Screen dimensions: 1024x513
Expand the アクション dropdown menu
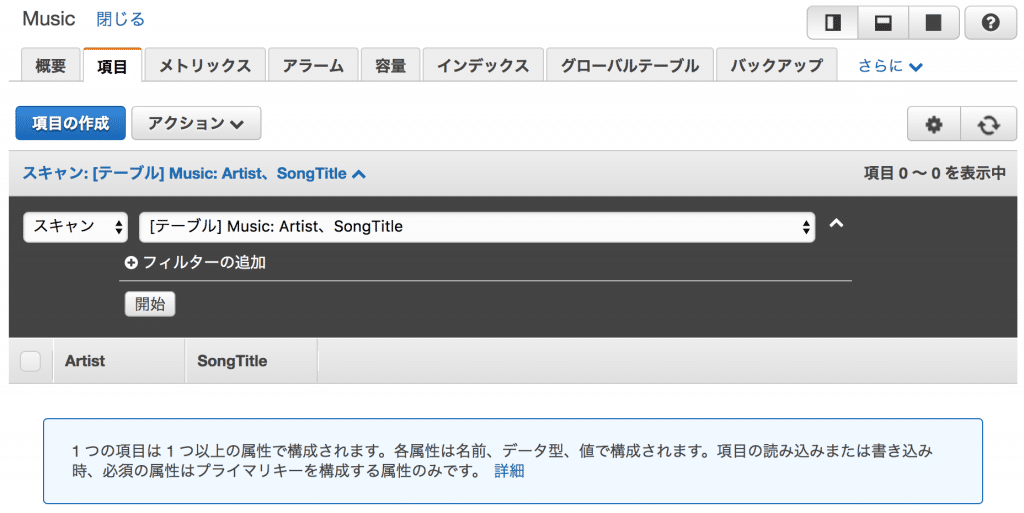coord(196,123)
